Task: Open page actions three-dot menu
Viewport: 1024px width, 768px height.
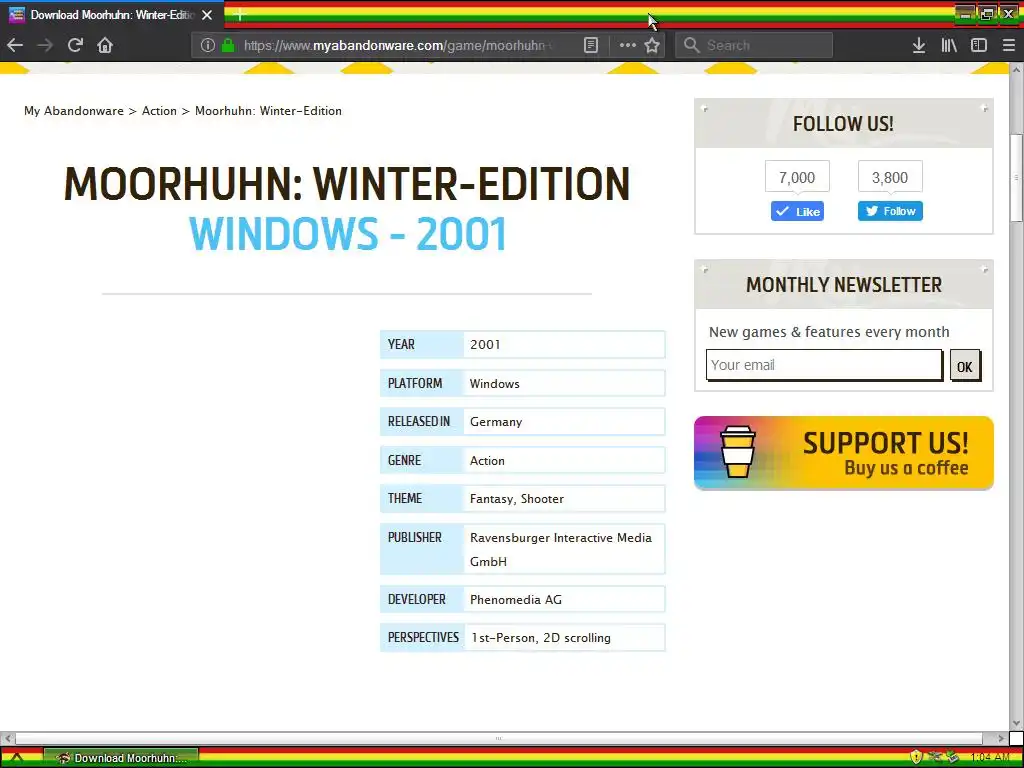Action: pyautogui.click(x=628, y=45)
